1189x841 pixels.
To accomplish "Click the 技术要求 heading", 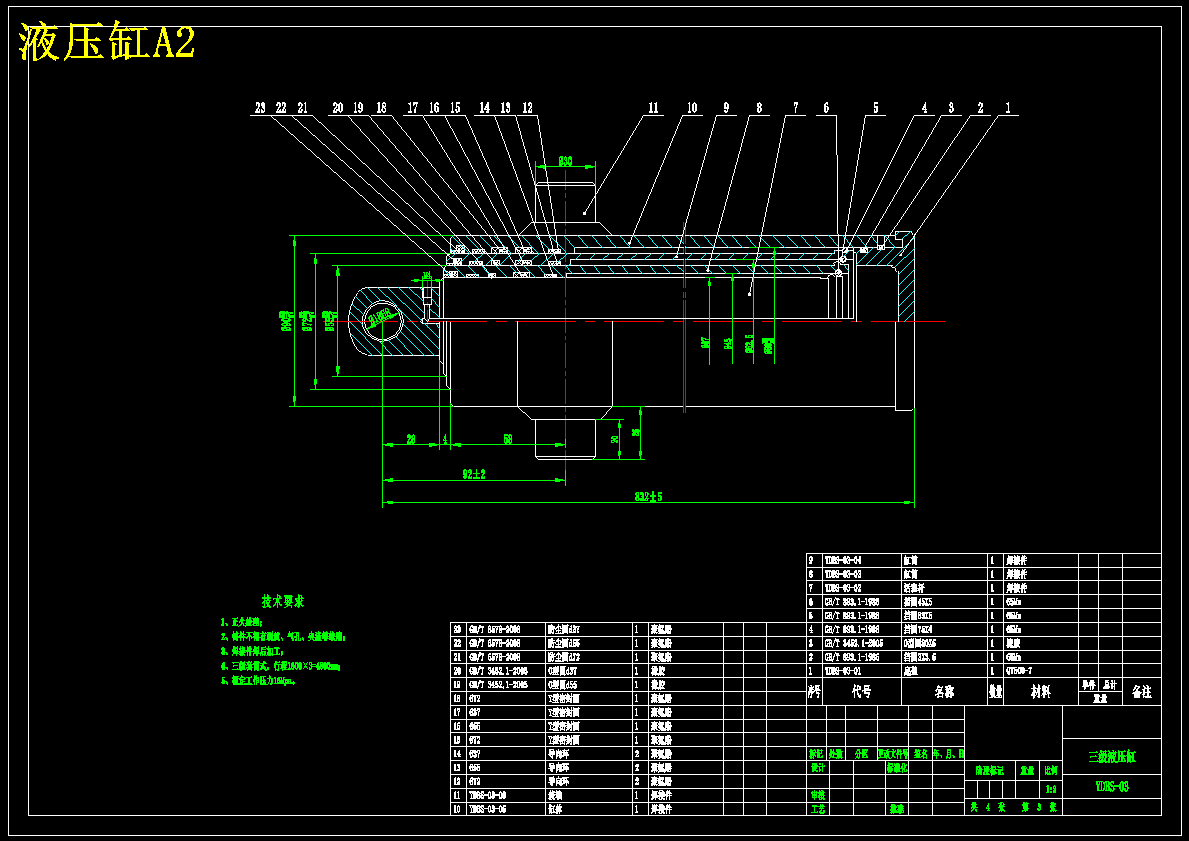I will point(283,601).
